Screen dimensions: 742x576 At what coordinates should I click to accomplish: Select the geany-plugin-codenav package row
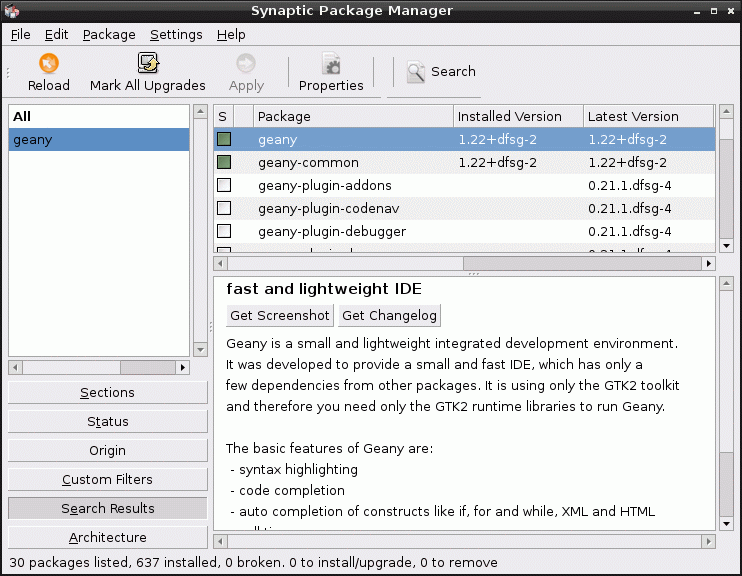pos(464,208)
